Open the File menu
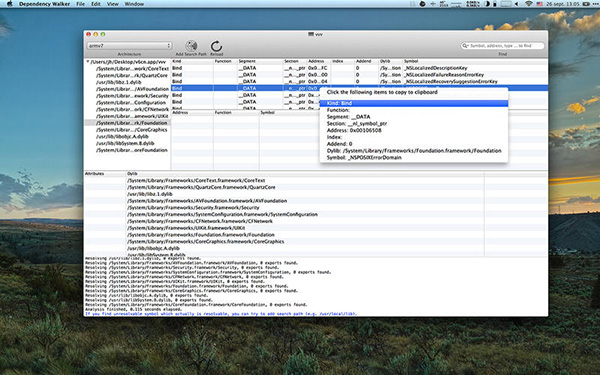 [80, 4]
